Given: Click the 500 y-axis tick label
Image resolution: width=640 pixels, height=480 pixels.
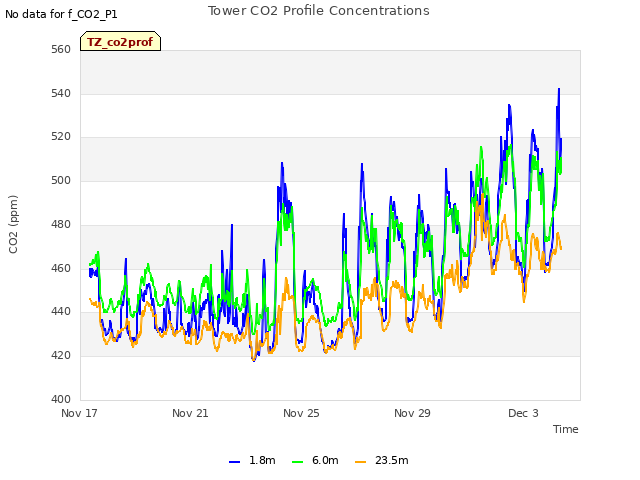Looking at the screenshot, I should [61, 180].
